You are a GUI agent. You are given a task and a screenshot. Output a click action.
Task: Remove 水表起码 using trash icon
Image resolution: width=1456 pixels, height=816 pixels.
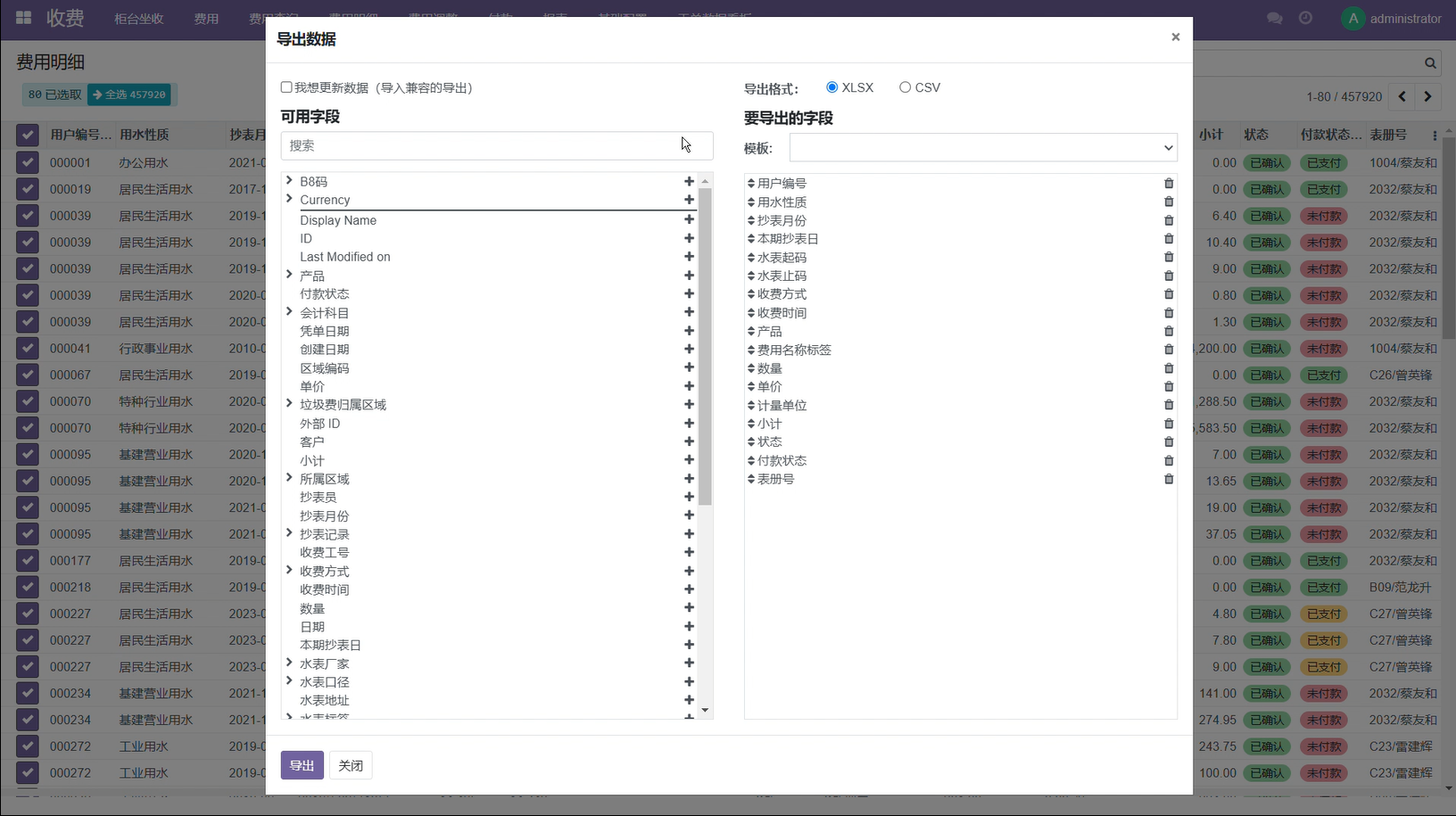pos(1169,257)
